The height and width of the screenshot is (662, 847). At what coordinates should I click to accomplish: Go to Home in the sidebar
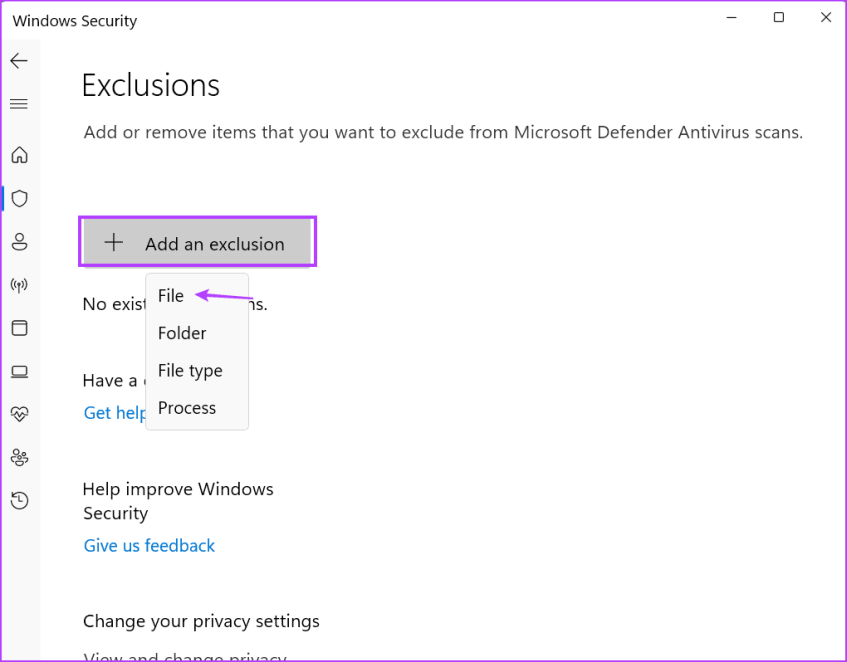(x=19, y=155)
